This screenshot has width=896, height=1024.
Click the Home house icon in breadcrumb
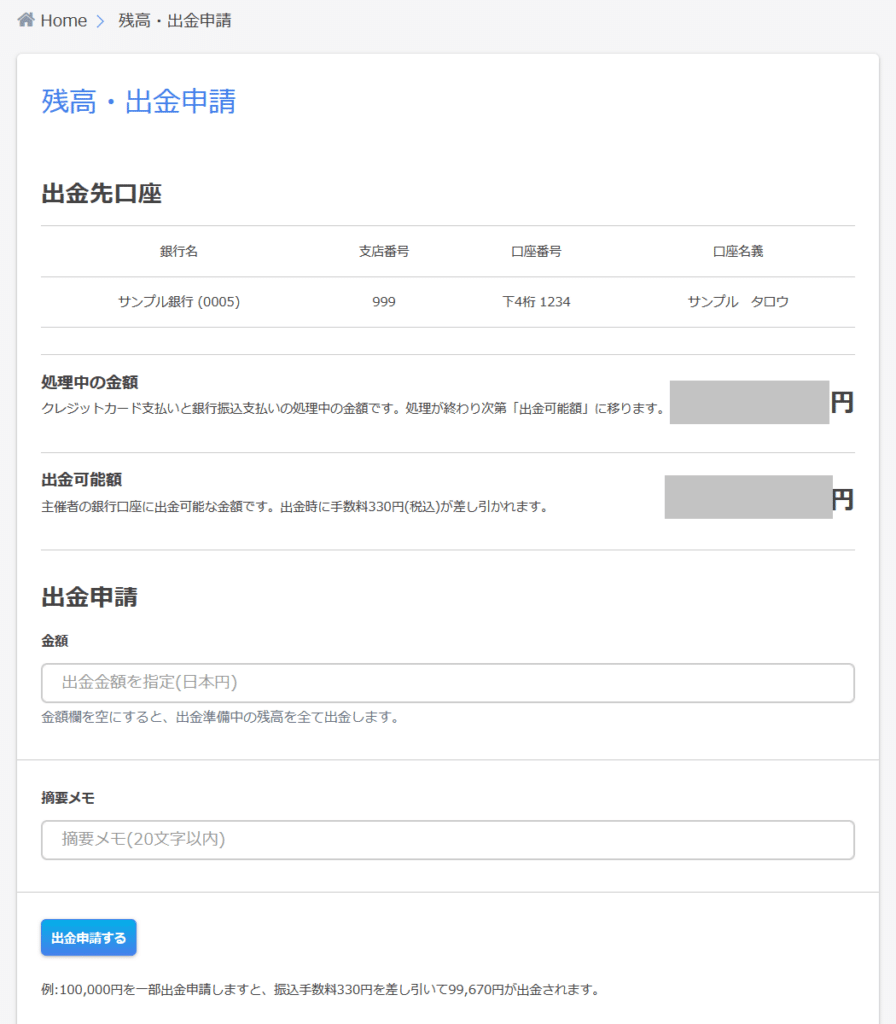pyautogui.click(x=26, y=20)
